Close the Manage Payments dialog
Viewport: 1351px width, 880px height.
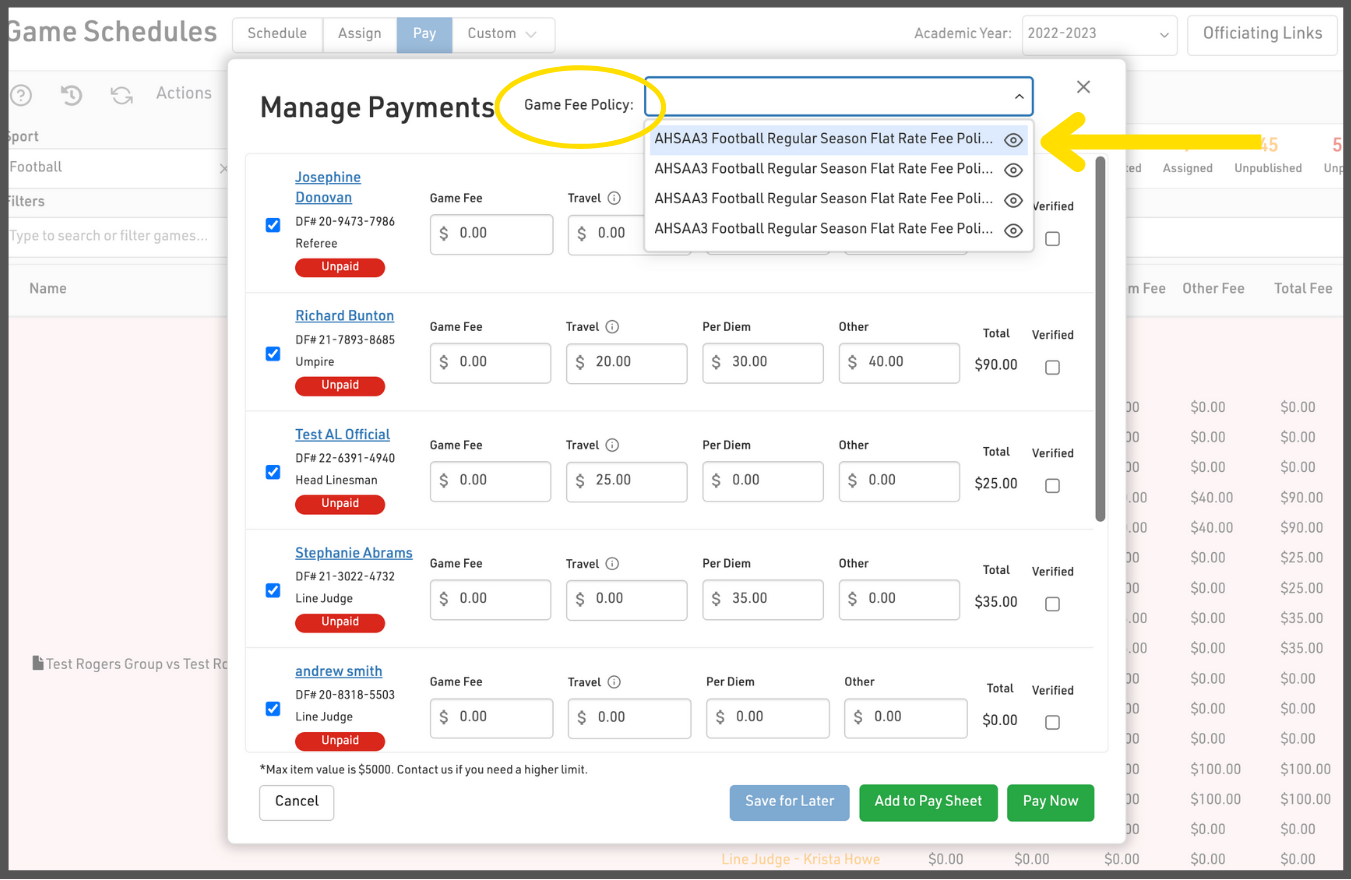point(1083,87)
